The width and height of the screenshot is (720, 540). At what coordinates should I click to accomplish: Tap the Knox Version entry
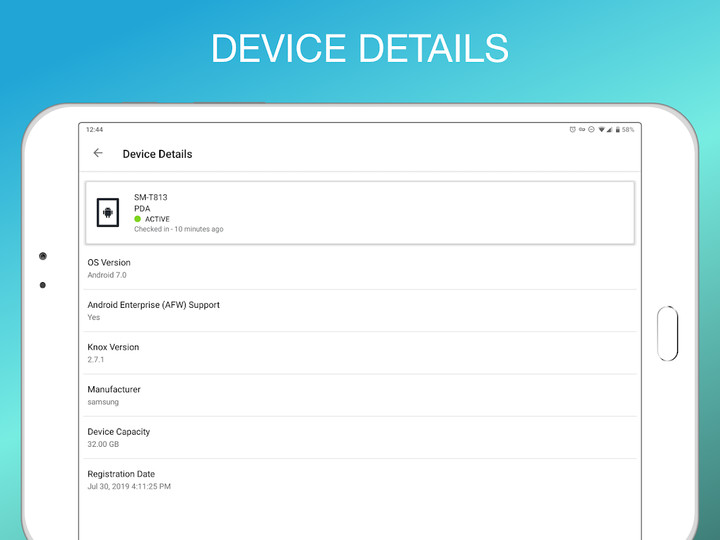point(360,352)
